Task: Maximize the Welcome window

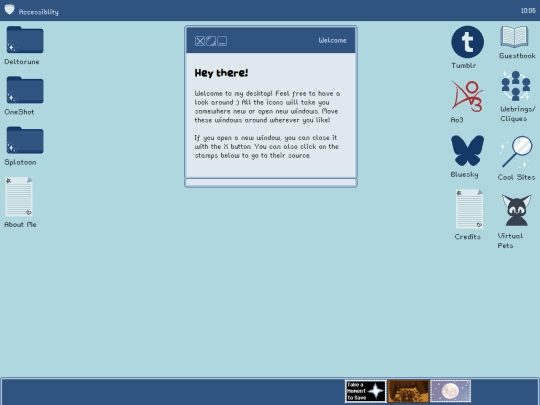Action: pos(211,41)
